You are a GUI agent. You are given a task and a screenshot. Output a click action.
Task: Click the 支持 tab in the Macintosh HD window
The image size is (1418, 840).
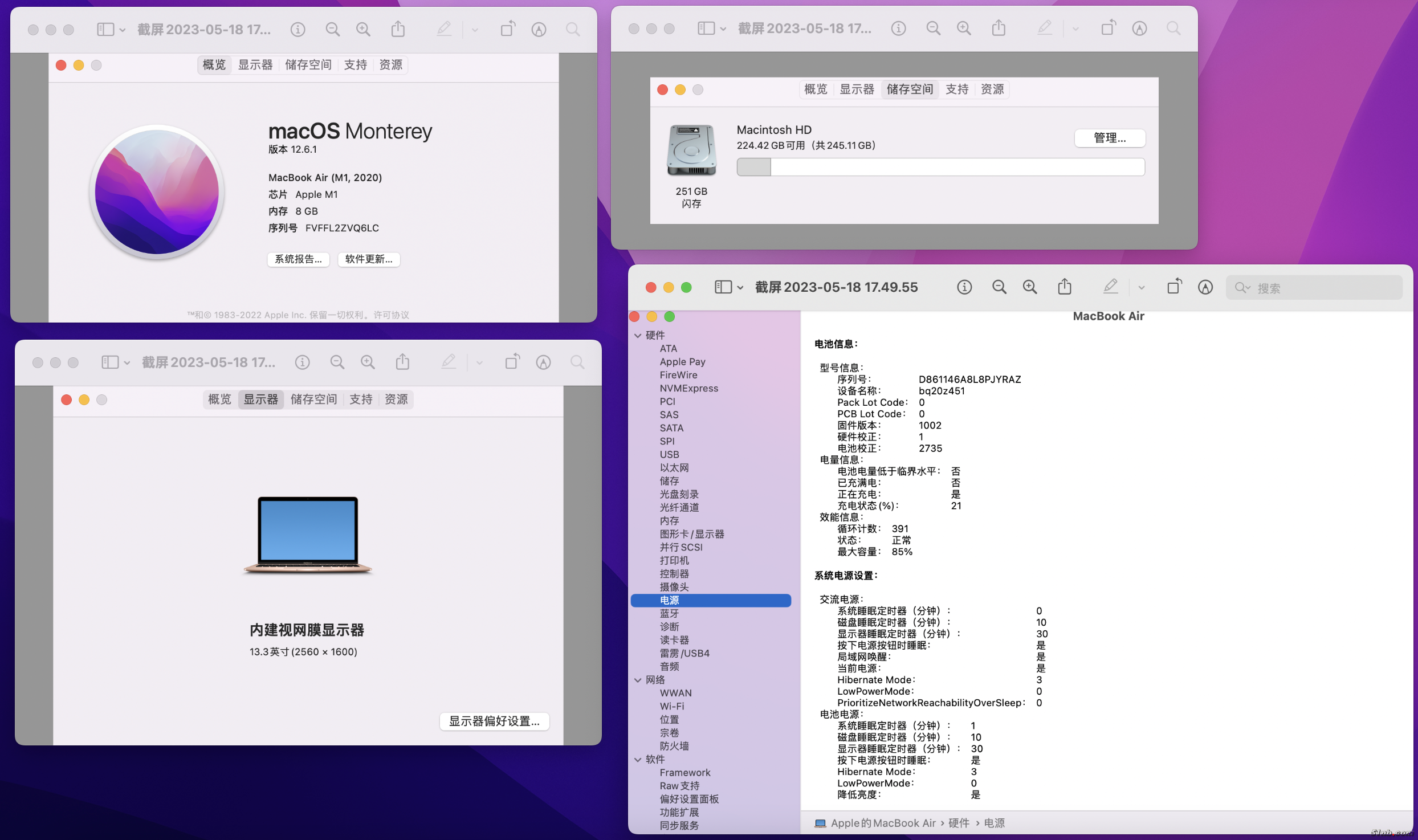957,89
